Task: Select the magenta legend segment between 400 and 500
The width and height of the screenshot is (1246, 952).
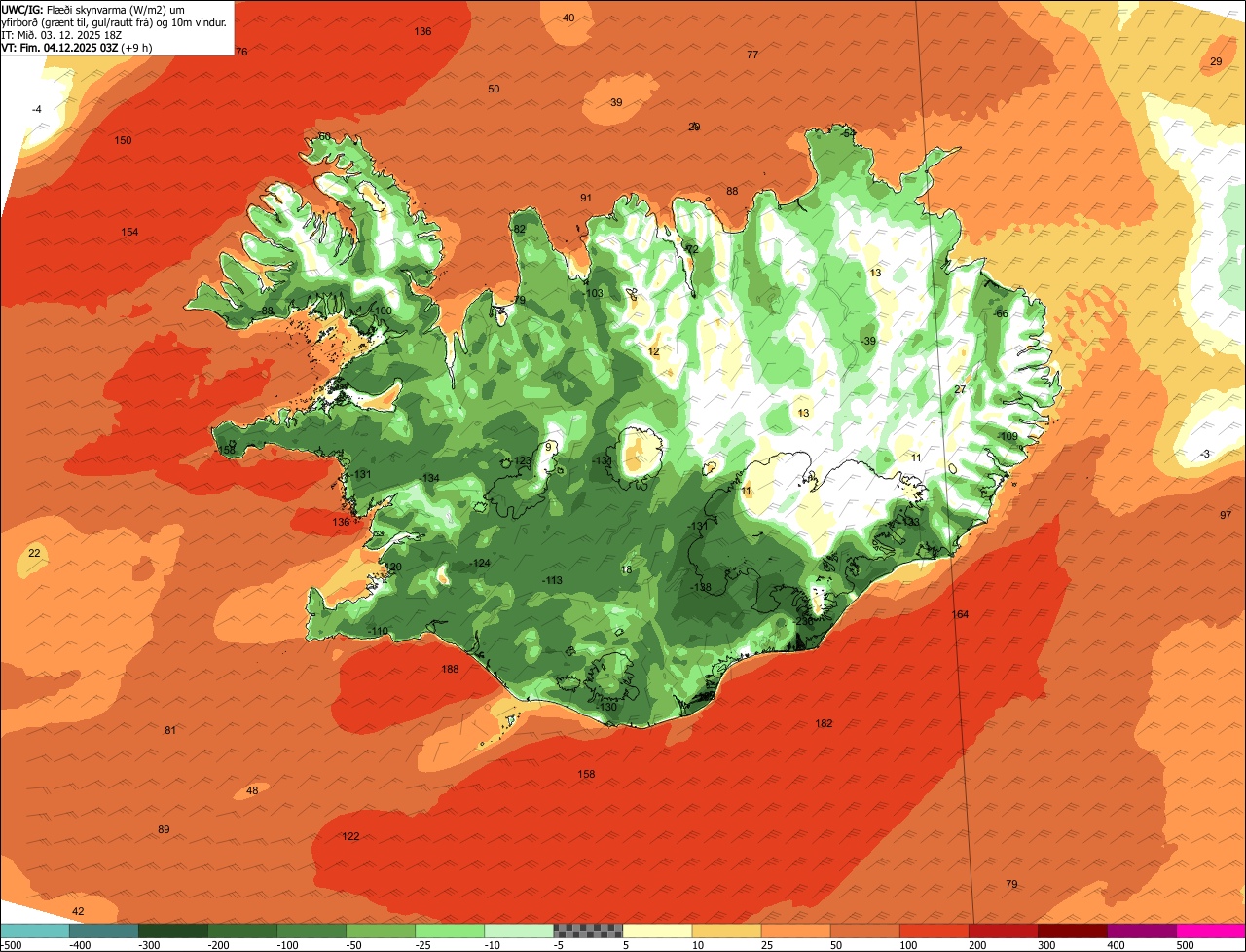Action: [x=1142, y=930]
